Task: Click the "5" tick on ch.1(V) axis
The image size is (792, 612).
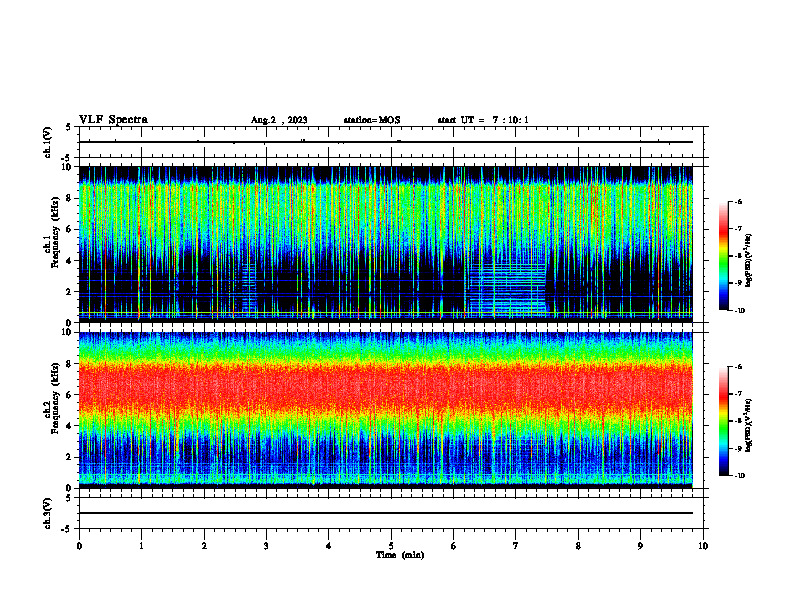Action: (x=69, y=128)
